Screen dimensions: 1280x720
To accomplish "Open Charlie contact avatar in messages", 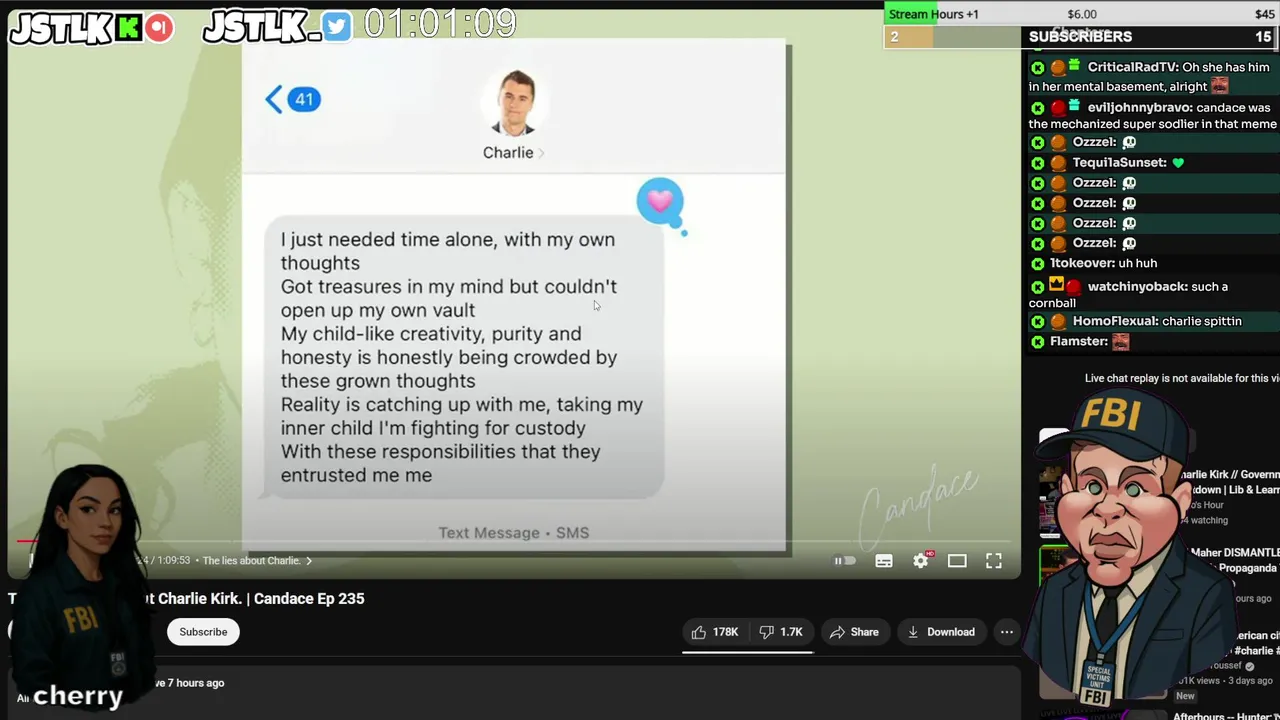I will (x=515, y=102).
